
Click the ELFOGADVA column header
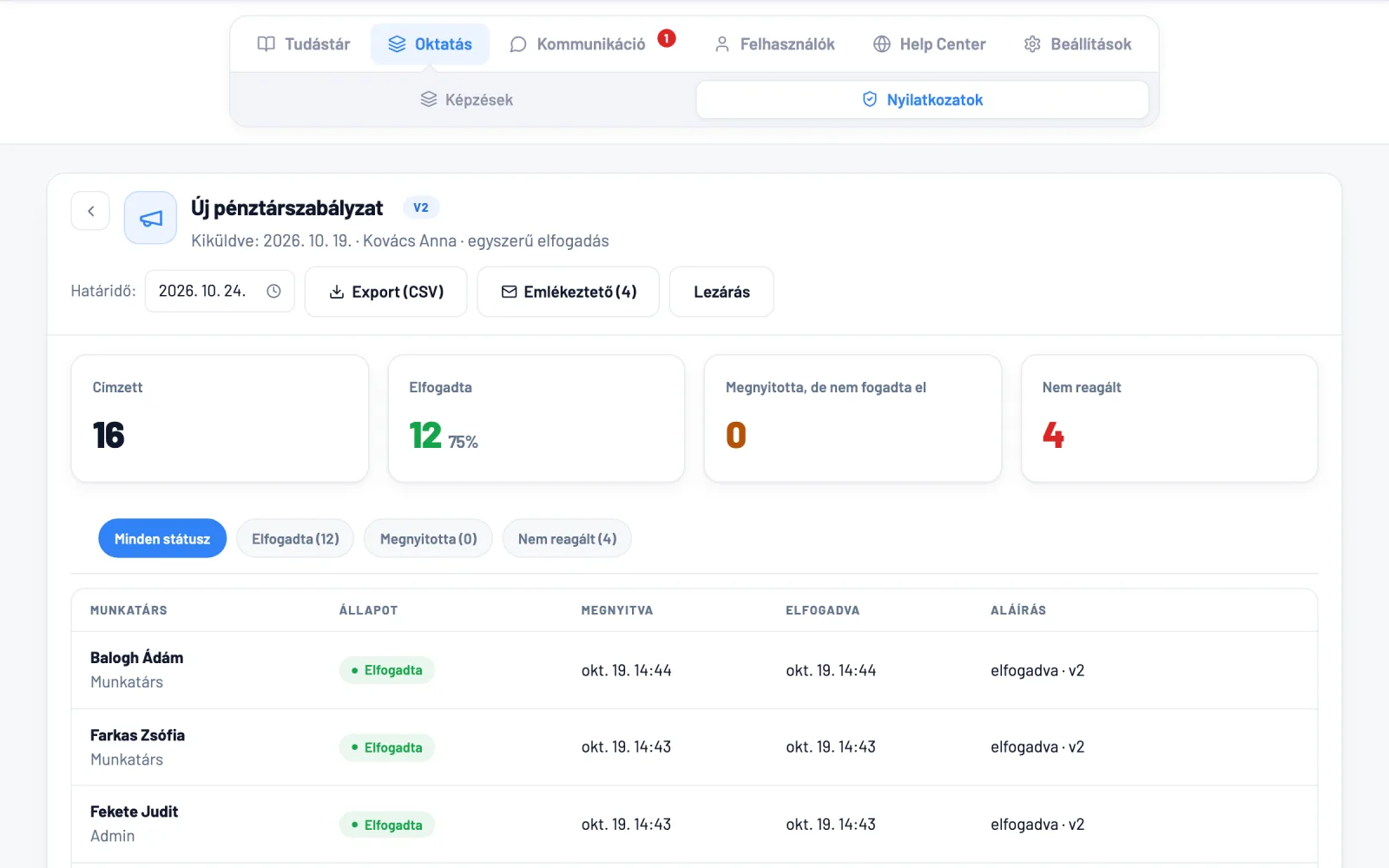(822, 610)
